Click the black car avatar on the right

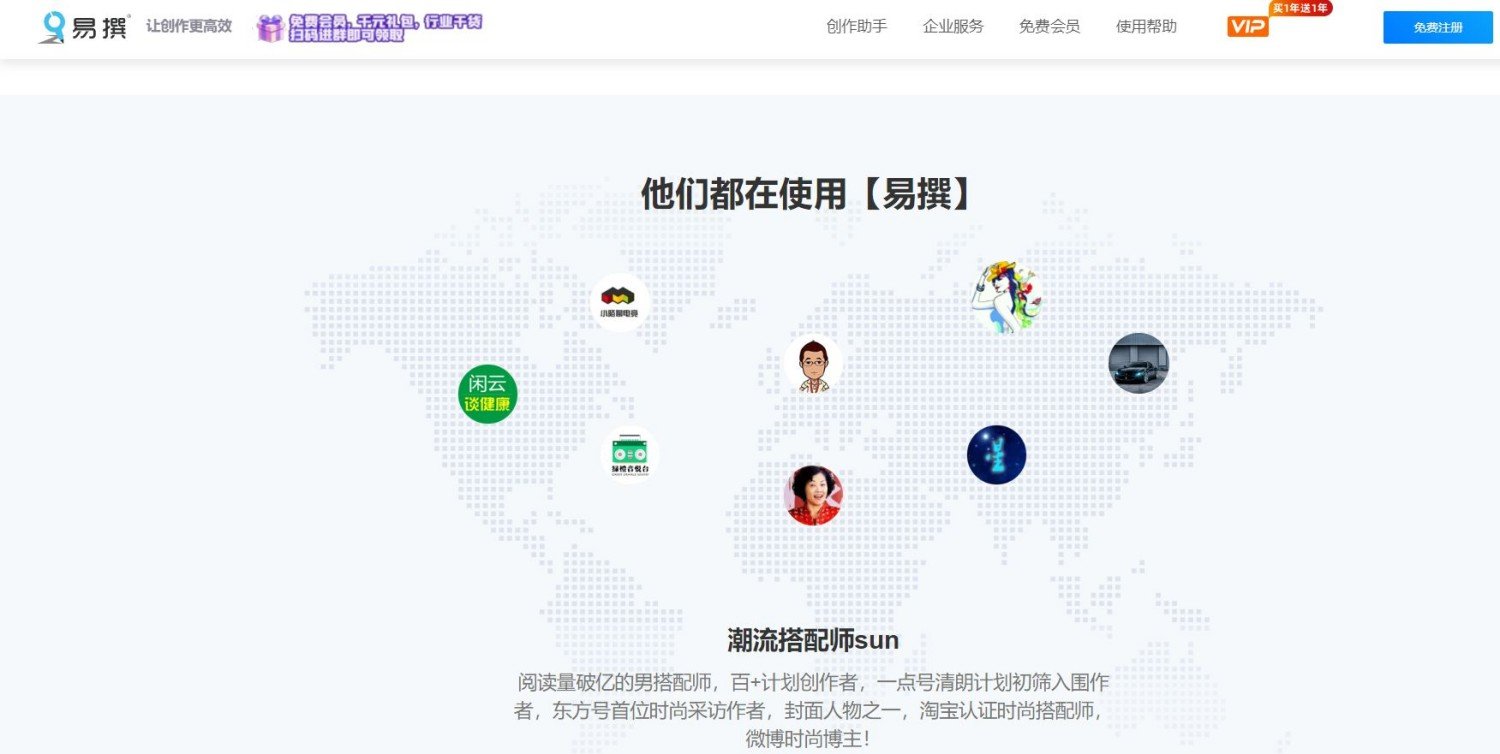(x=1139, y=363)
